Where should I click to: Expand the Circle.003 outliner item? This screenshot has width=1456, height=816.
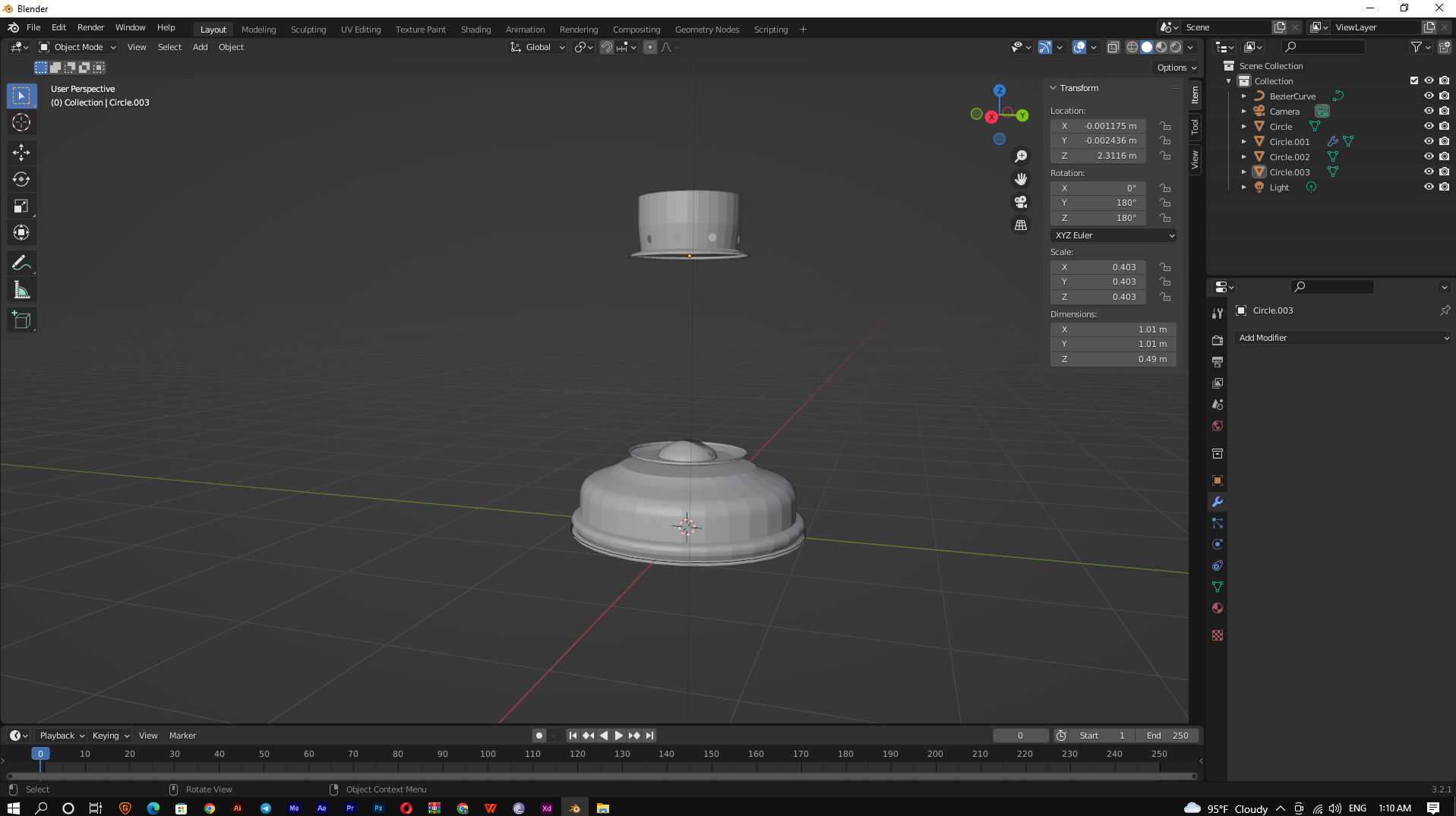point(1243,172)
